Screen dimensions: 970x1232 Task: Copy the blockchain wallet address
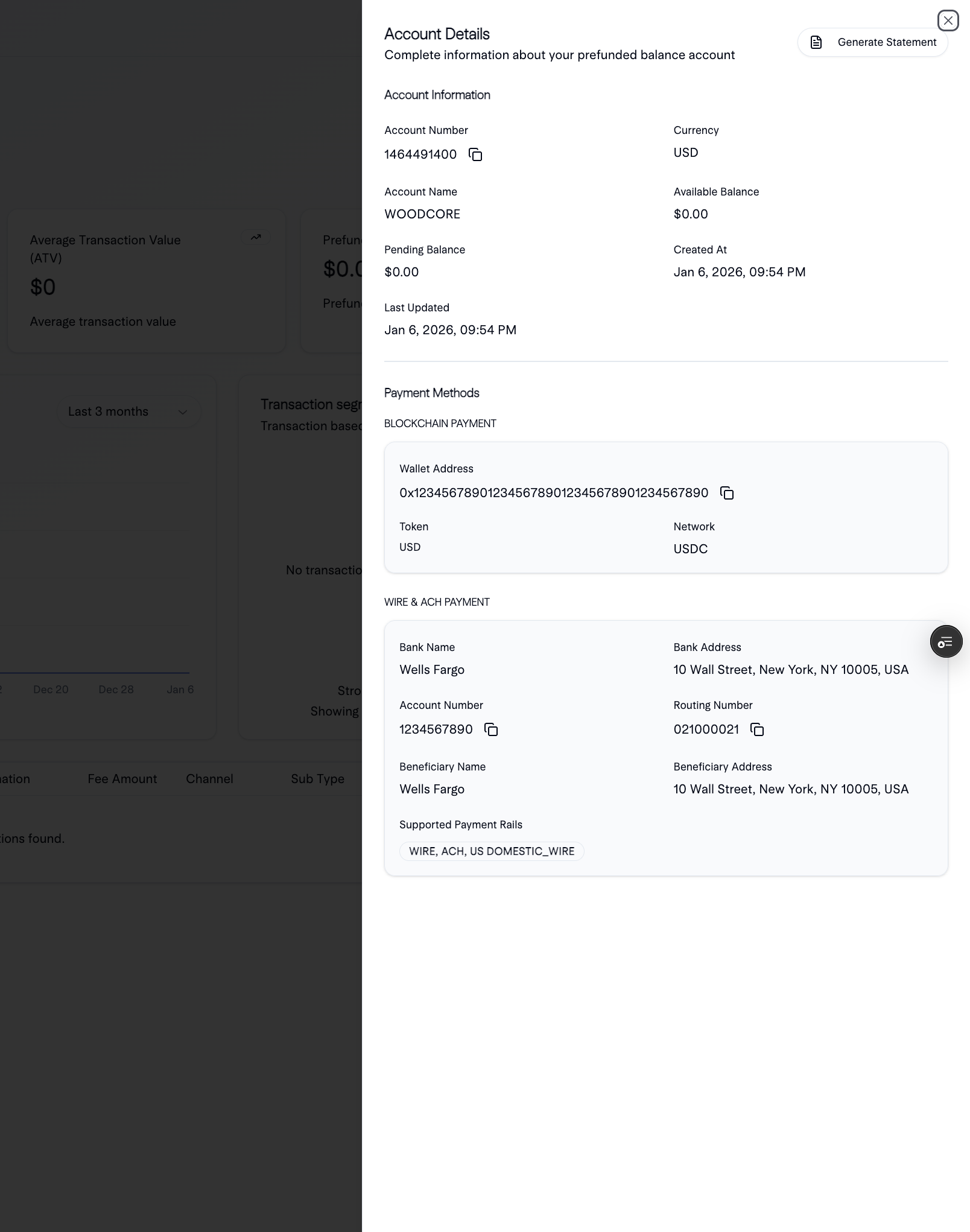click(x=727, y=494)
